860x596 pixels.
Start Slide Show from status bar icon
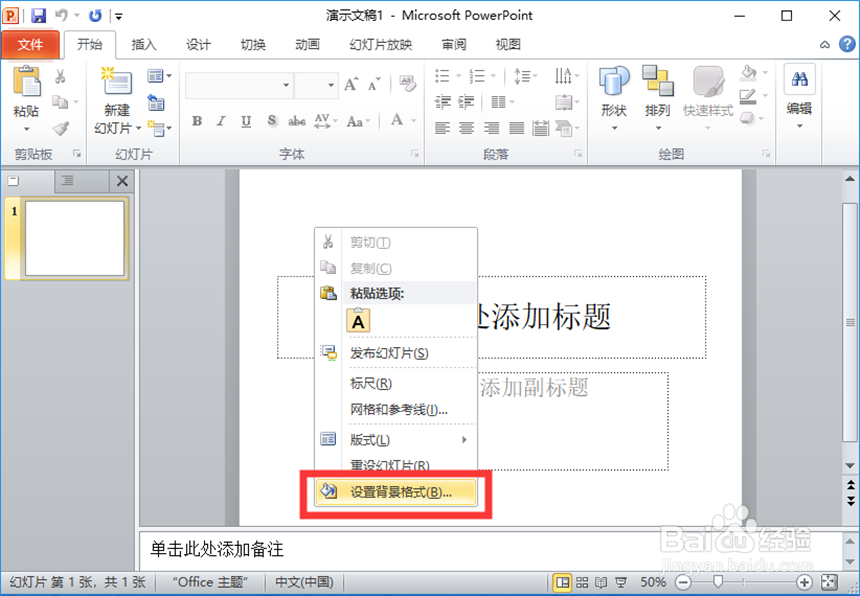pos(621,582)
